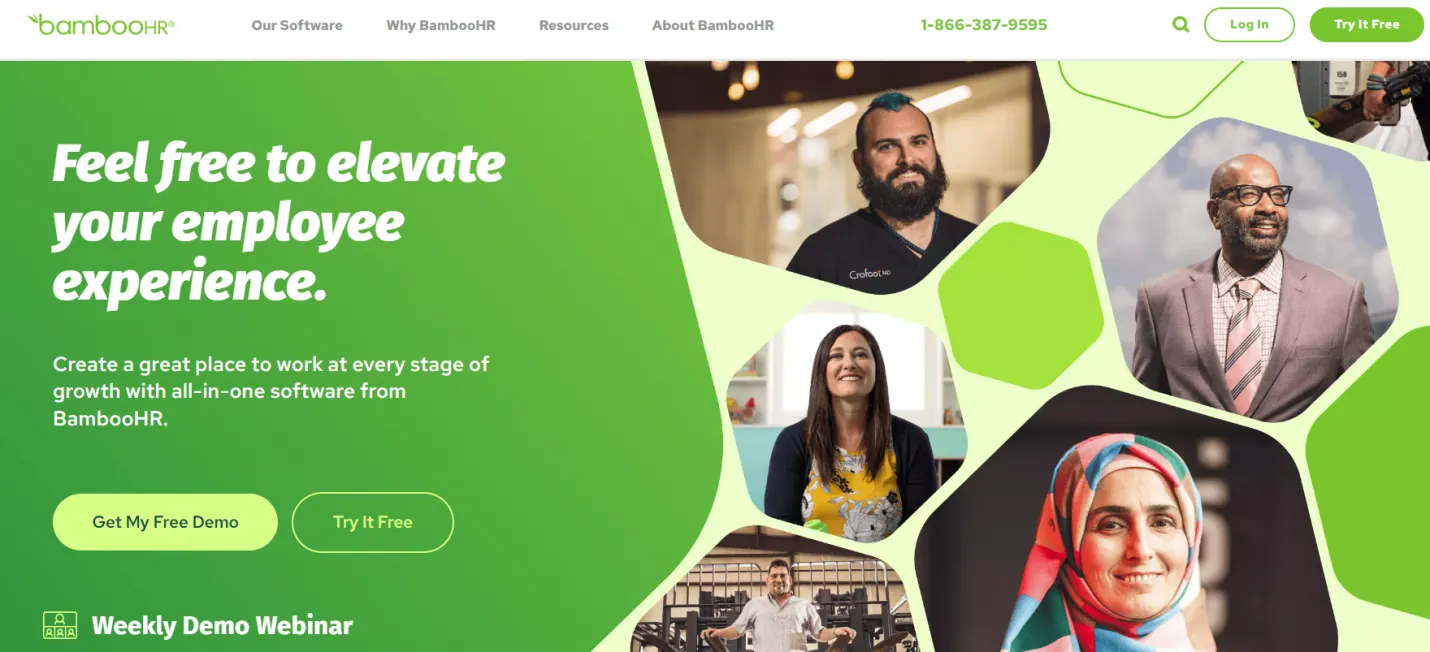
Task: Click the Get My Free Demo button
Action: pos(165,522)
